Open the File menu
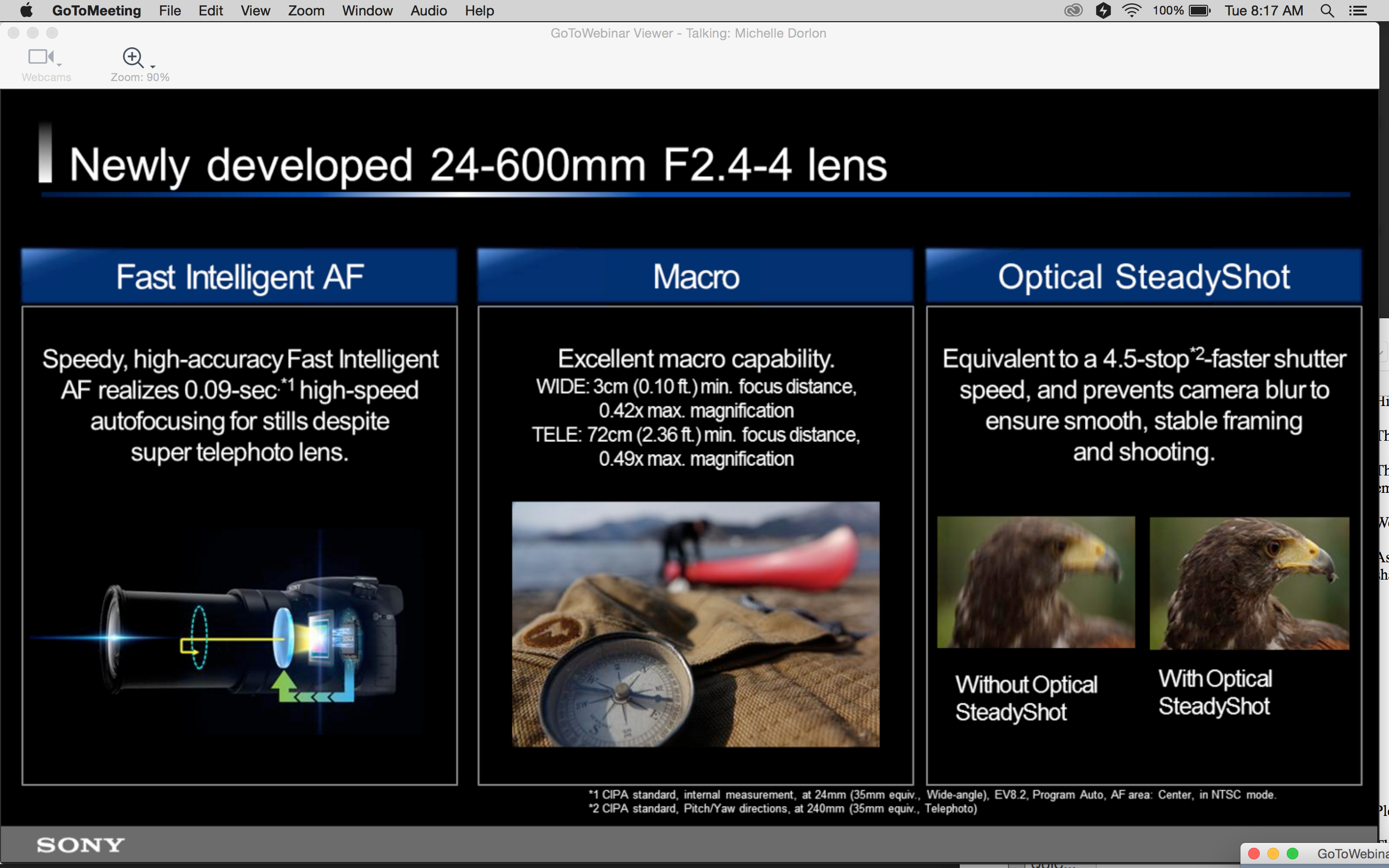This screenshot has height=868, width=1389. [170, 10]
